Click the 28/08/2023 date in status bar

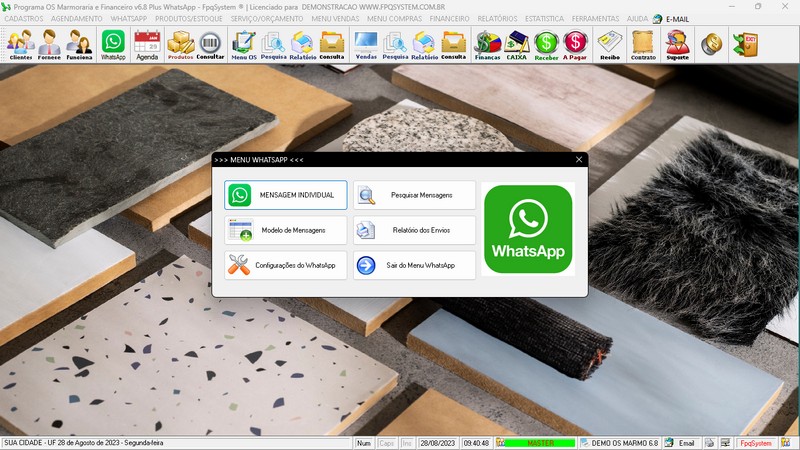click(x=438, y=443)
